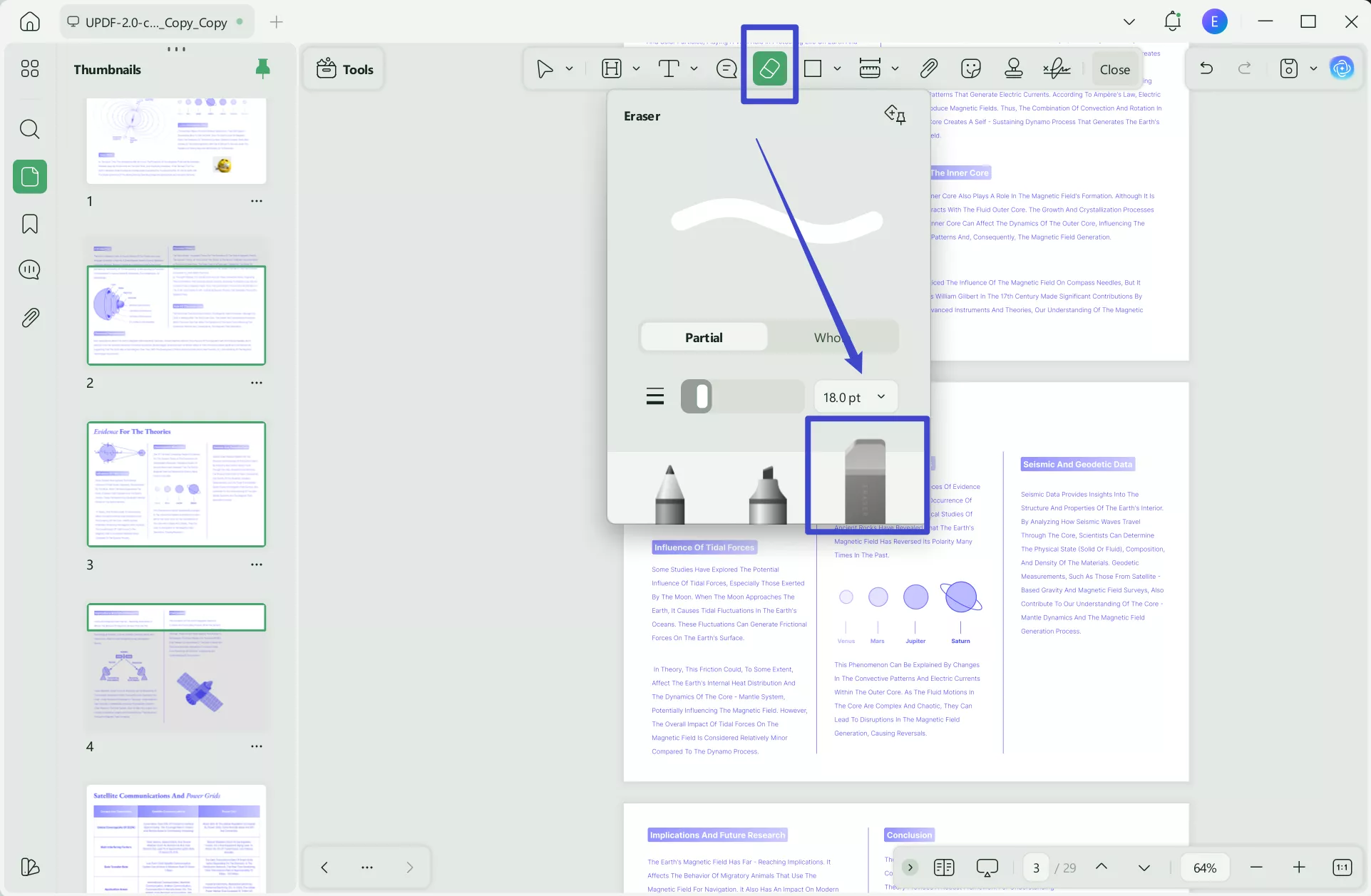Select the page 3 thumbnail
The height and width of the screenshot is (896, 1371).
(x=176, y=484)
